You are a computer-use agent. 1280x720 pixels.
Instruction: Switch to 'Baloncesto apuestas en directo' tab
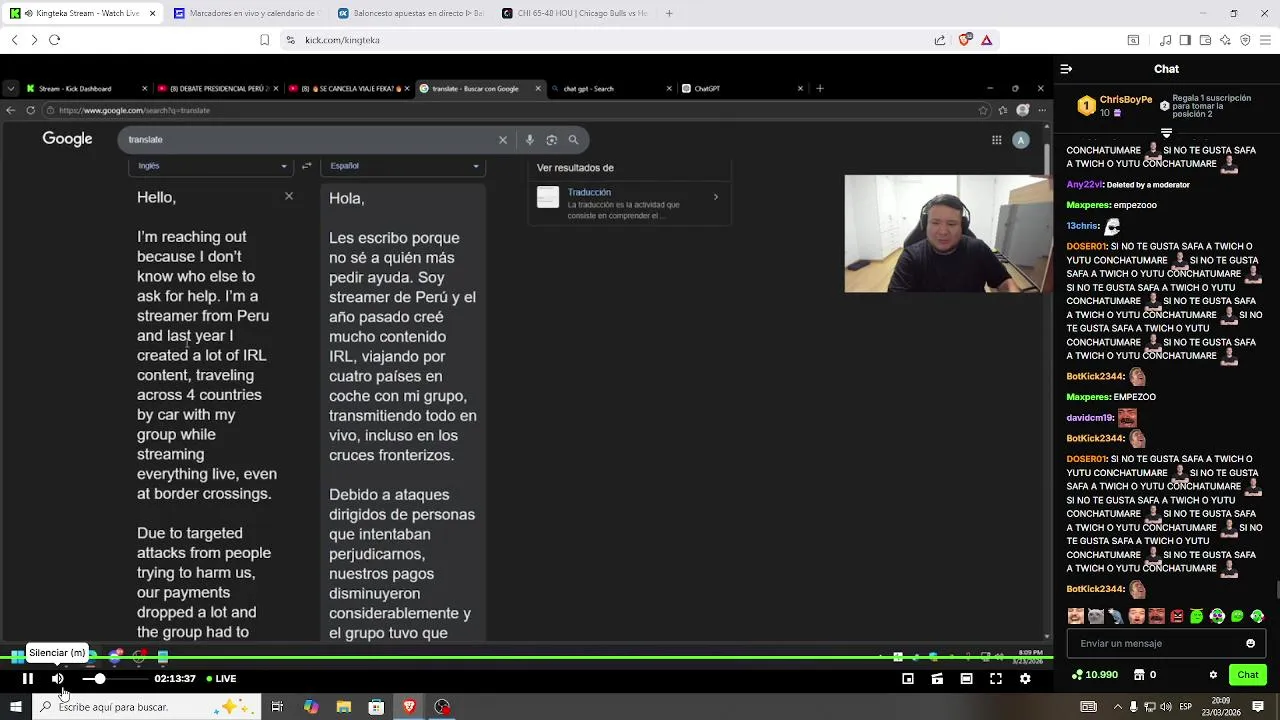(x=410, y=13)
